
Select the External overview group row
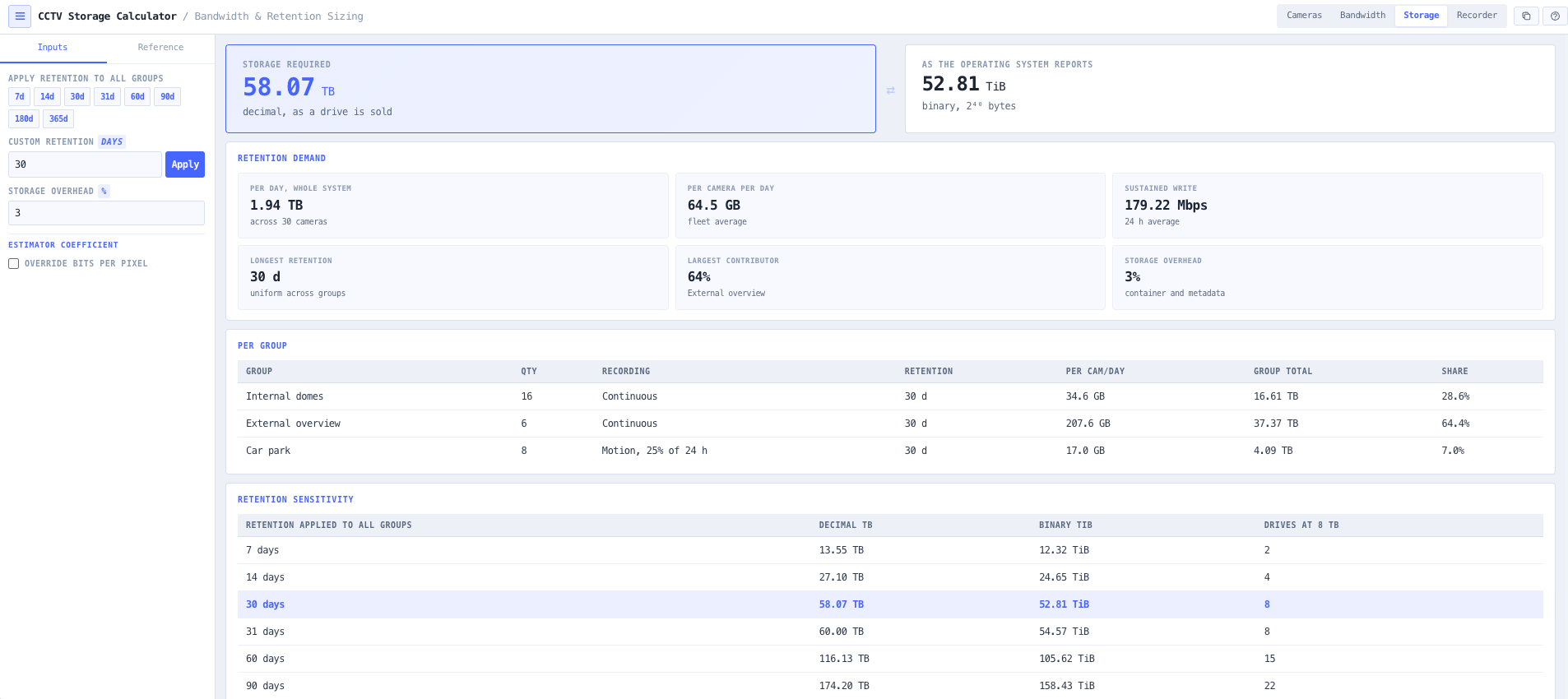[890, 424]
